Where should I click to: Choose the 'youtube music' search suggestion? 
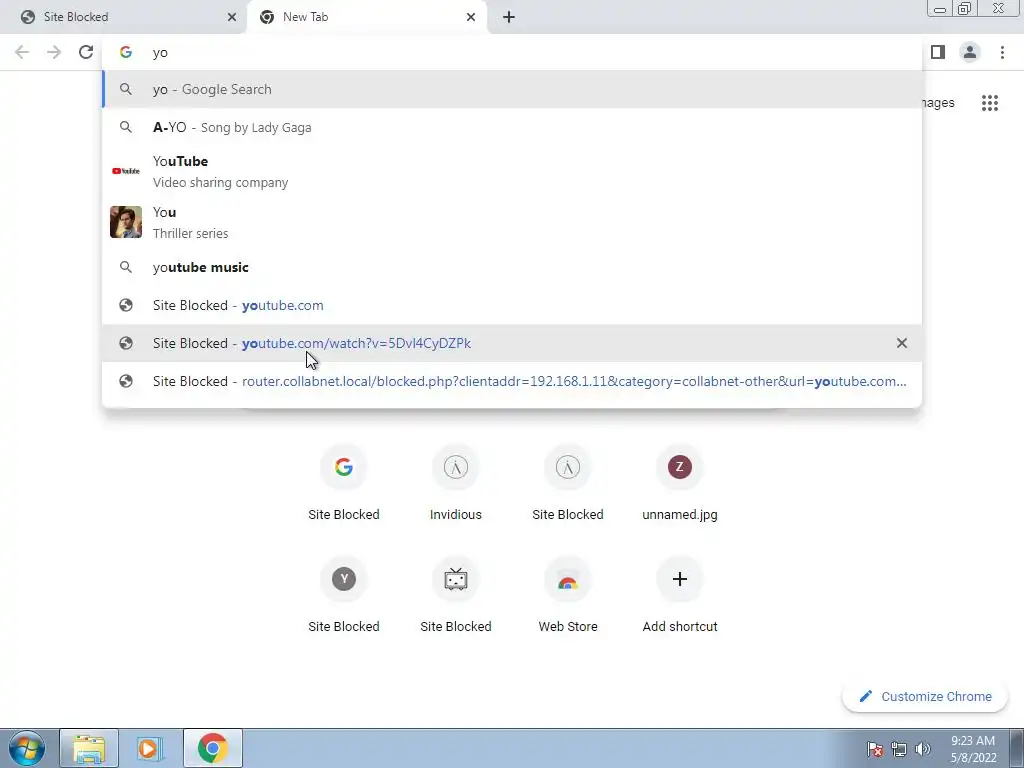coord(512,267)
